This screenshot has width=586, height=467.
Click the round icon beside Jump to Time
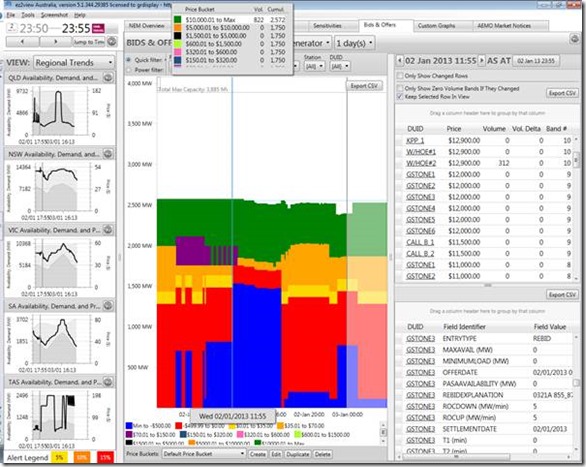coord(112,41)
